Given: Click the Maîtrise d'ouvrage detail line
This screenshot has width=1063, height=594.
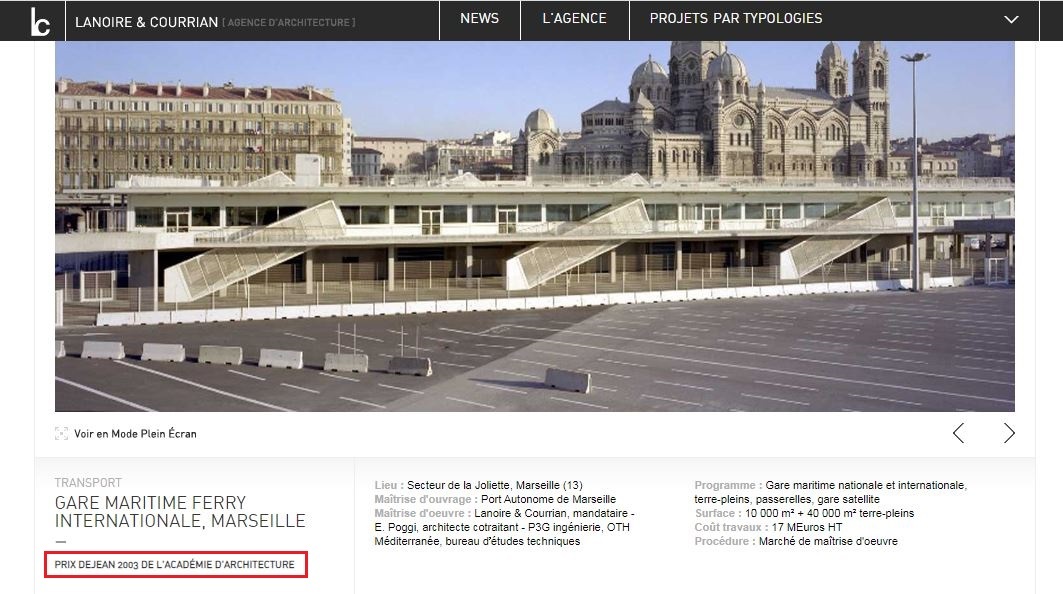Looking at the screenshot, I should [x=495, y=499].
